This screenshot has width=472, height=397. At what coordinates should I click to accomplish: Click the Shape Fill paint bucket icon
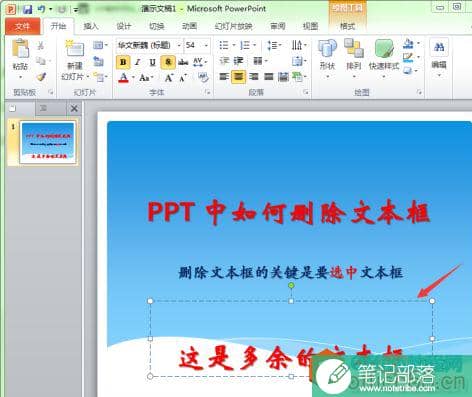(409, 44)
